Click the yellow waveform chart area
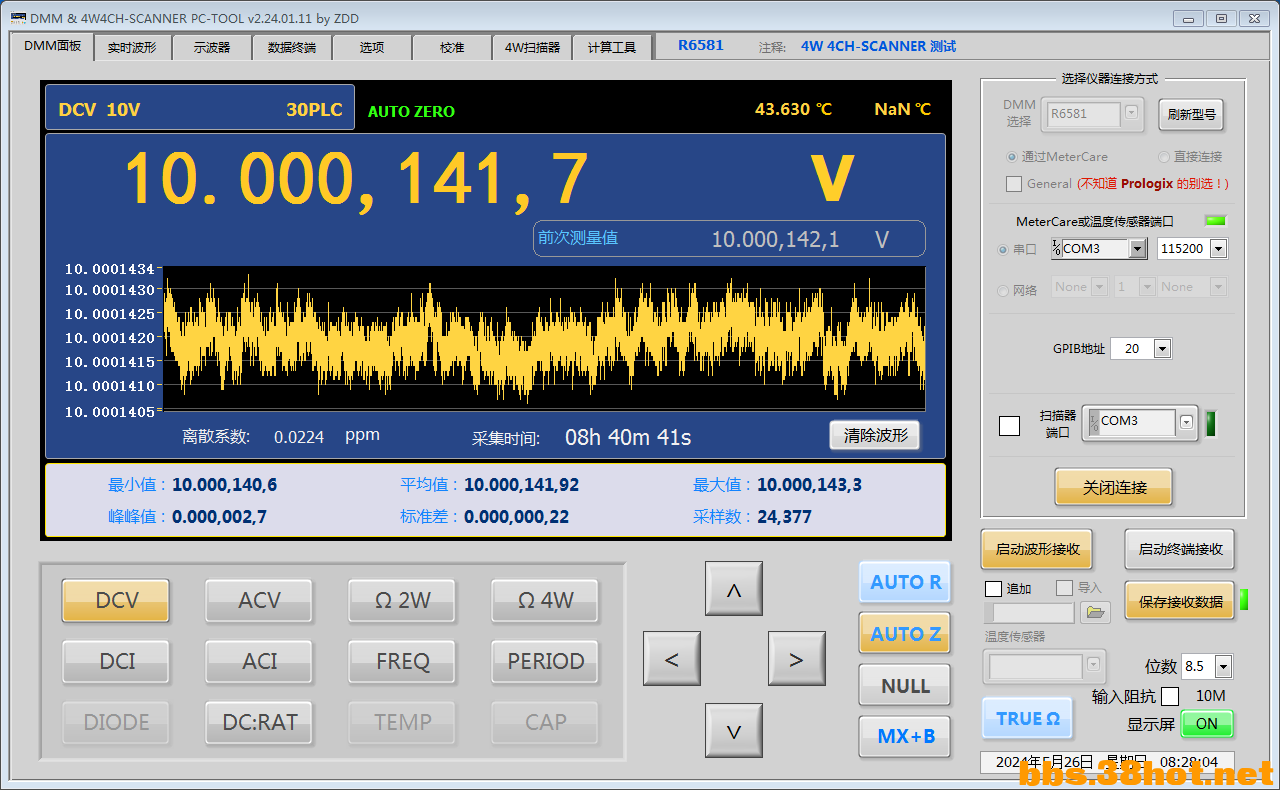1280x790 pixels. pyautogui.click(x=544, y=338)
